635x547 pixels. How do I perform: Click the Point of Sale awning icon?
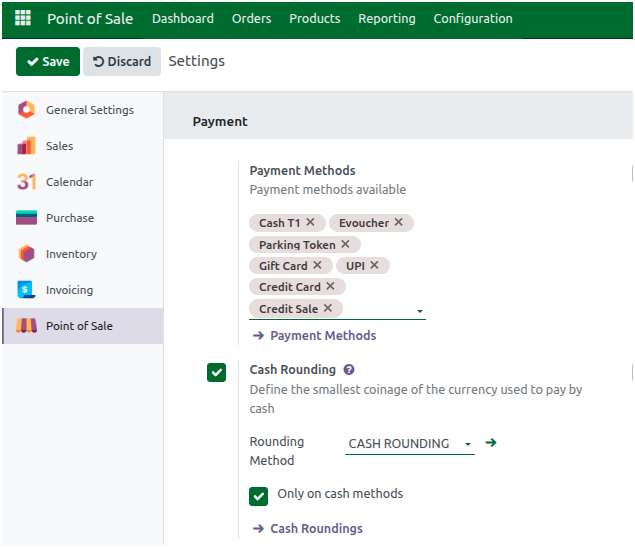(26, 326)
